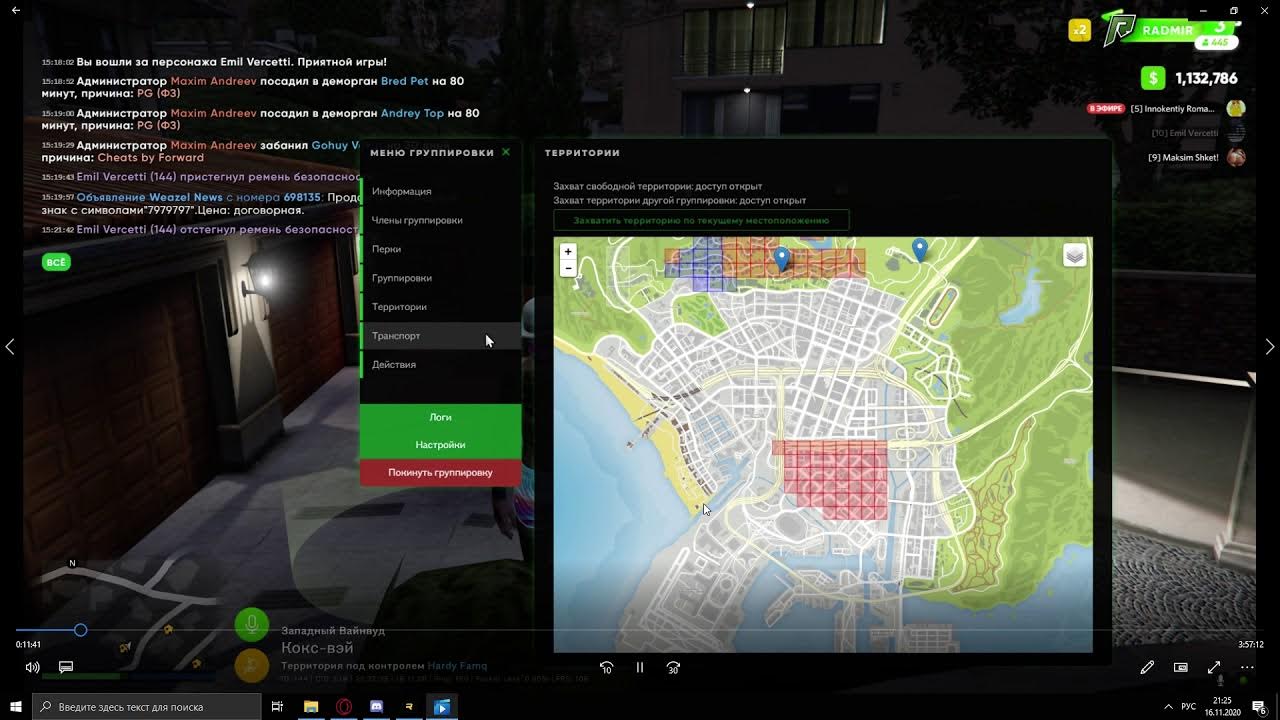Go to previous item with left arrow
Viewport: 1280px width, 720px height.
tap(10, 346)
